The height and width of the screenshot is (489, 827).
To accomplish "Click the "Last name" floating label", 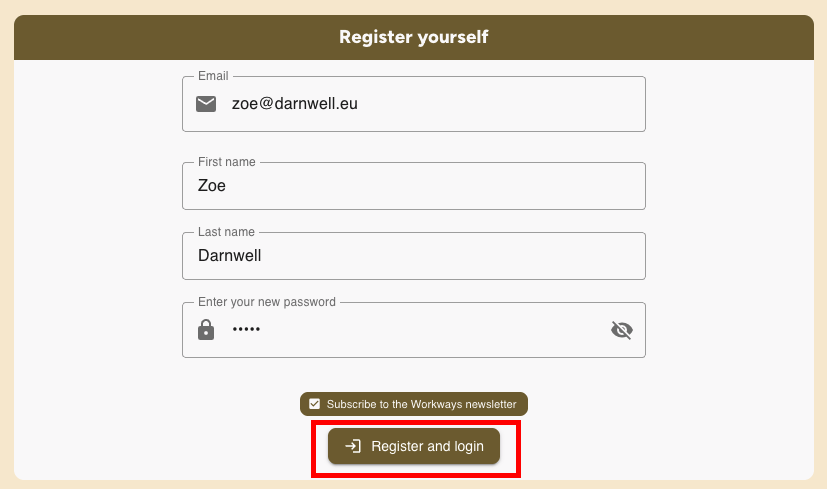I will 226,232.
